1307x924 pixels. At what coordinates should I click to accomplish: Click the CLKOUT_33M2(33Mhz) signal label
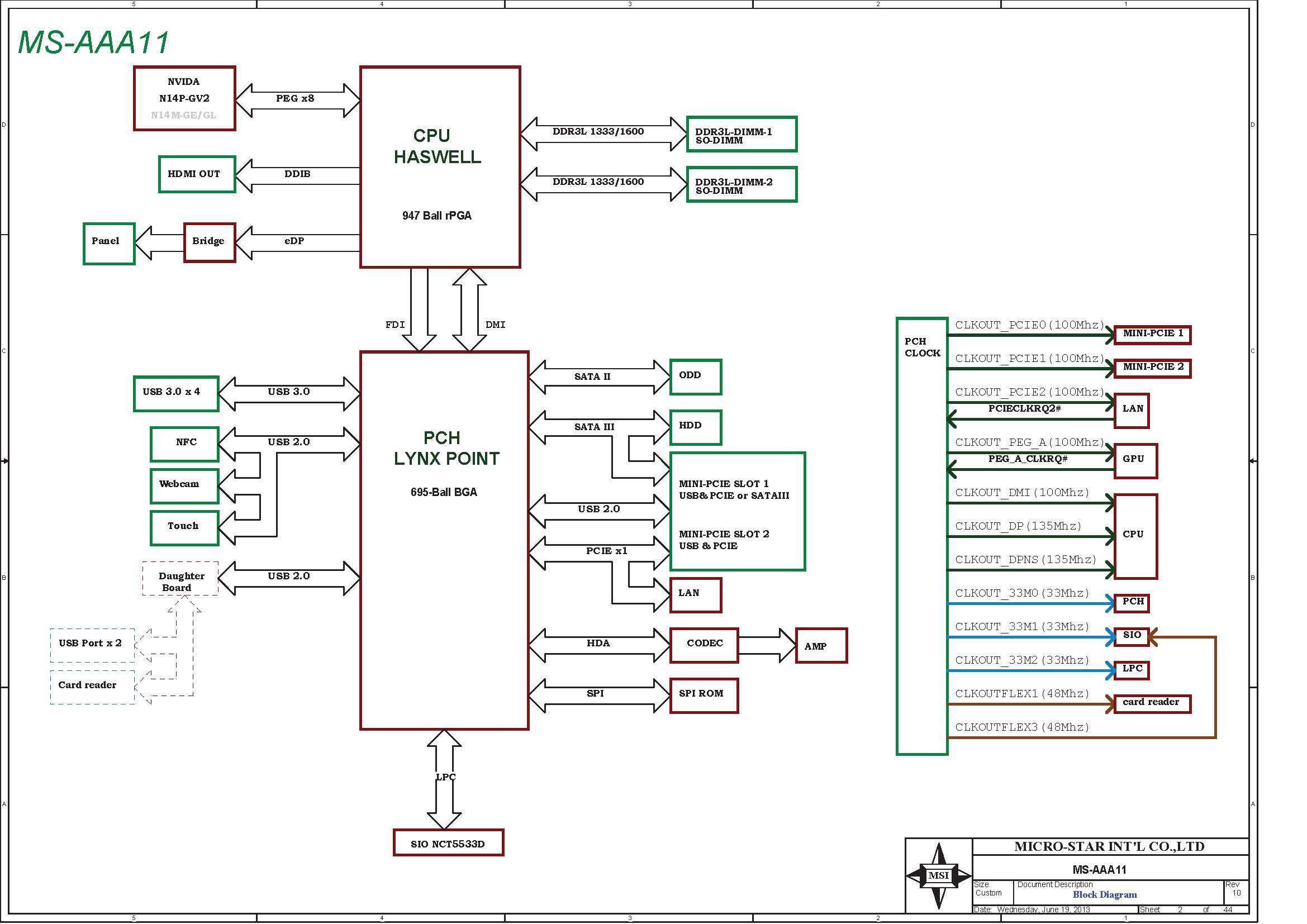pos(1022,660)
